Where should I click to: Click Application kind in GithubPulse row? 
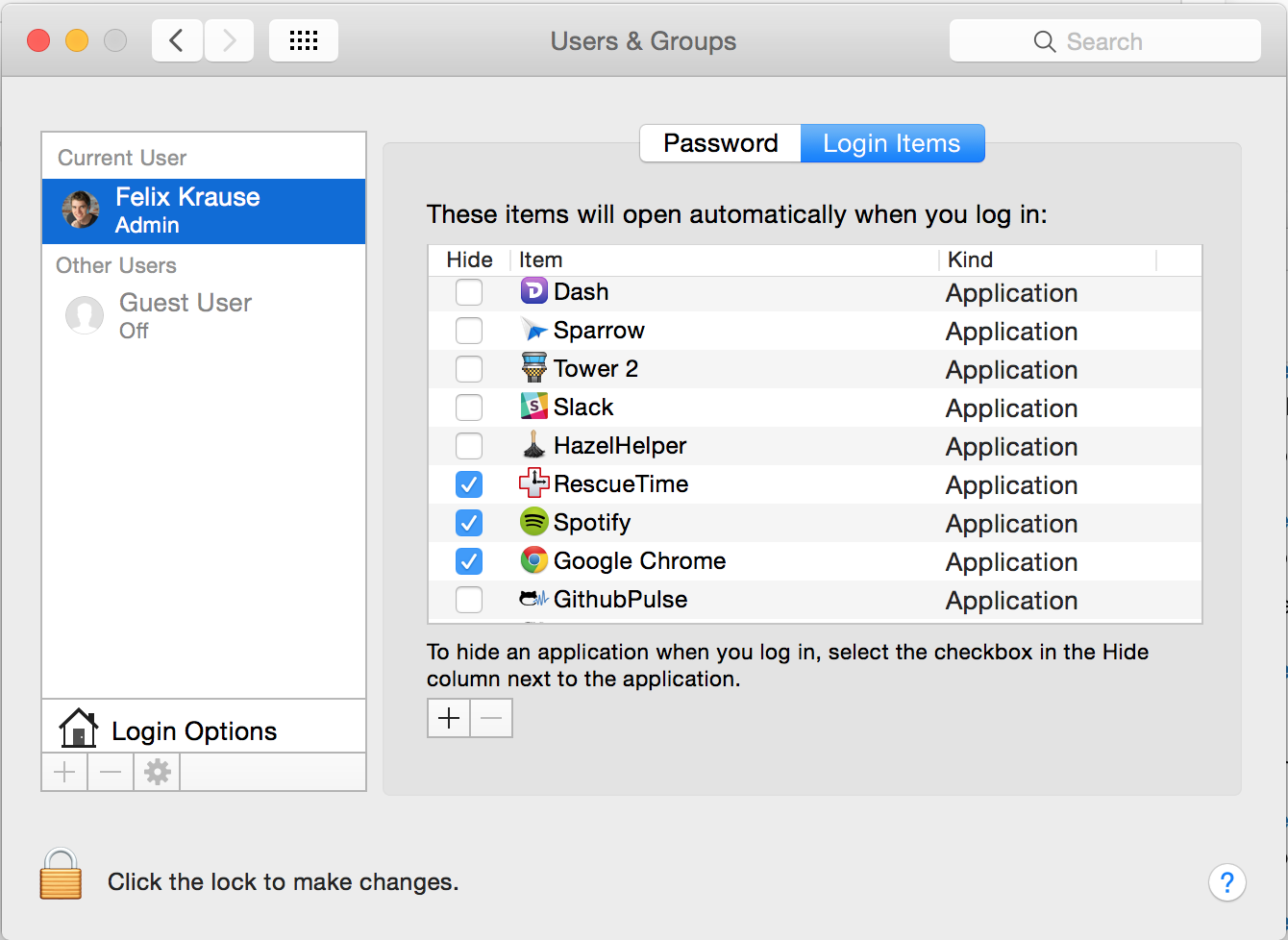(x=1011, y=601)
